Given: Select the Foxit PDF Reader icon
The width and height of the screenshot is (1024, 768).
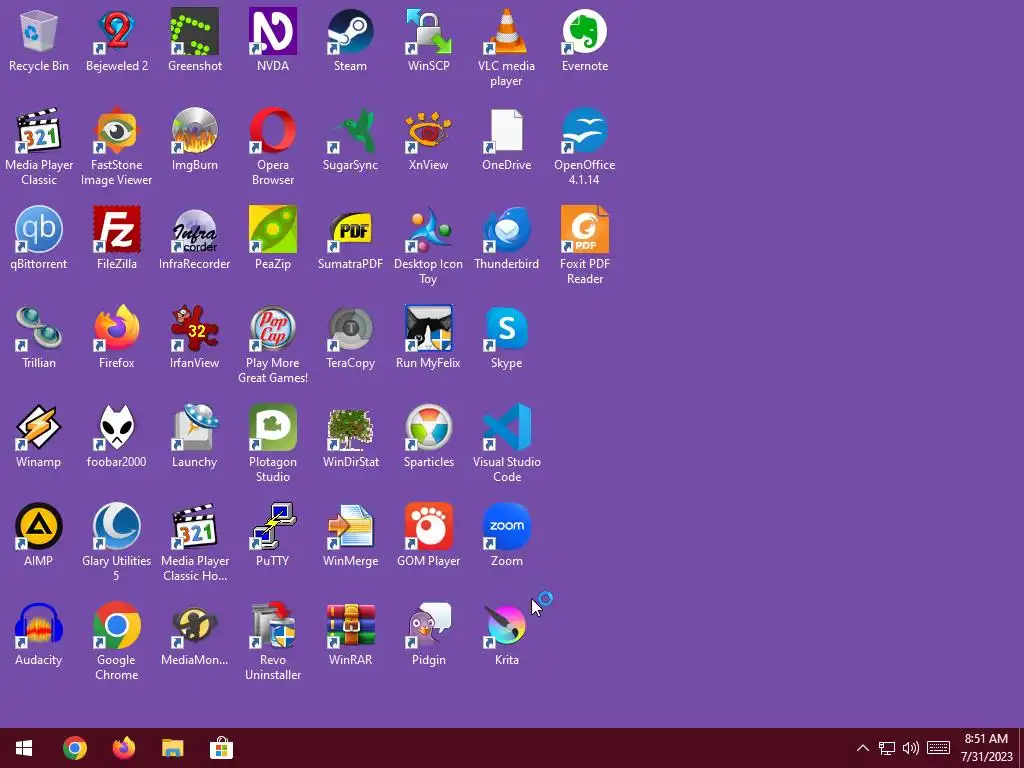Looking at the screenshot, I should point(584,230).
